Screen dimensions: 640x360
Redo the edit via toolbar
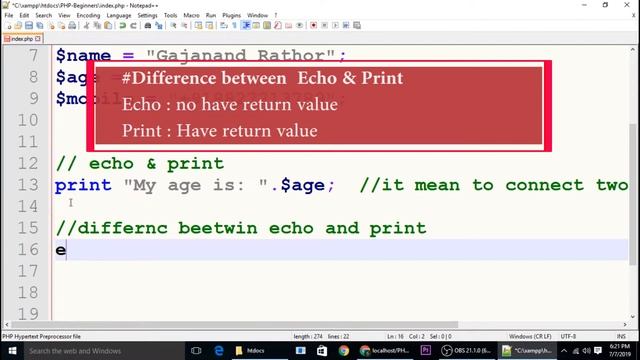pos(133,26)
